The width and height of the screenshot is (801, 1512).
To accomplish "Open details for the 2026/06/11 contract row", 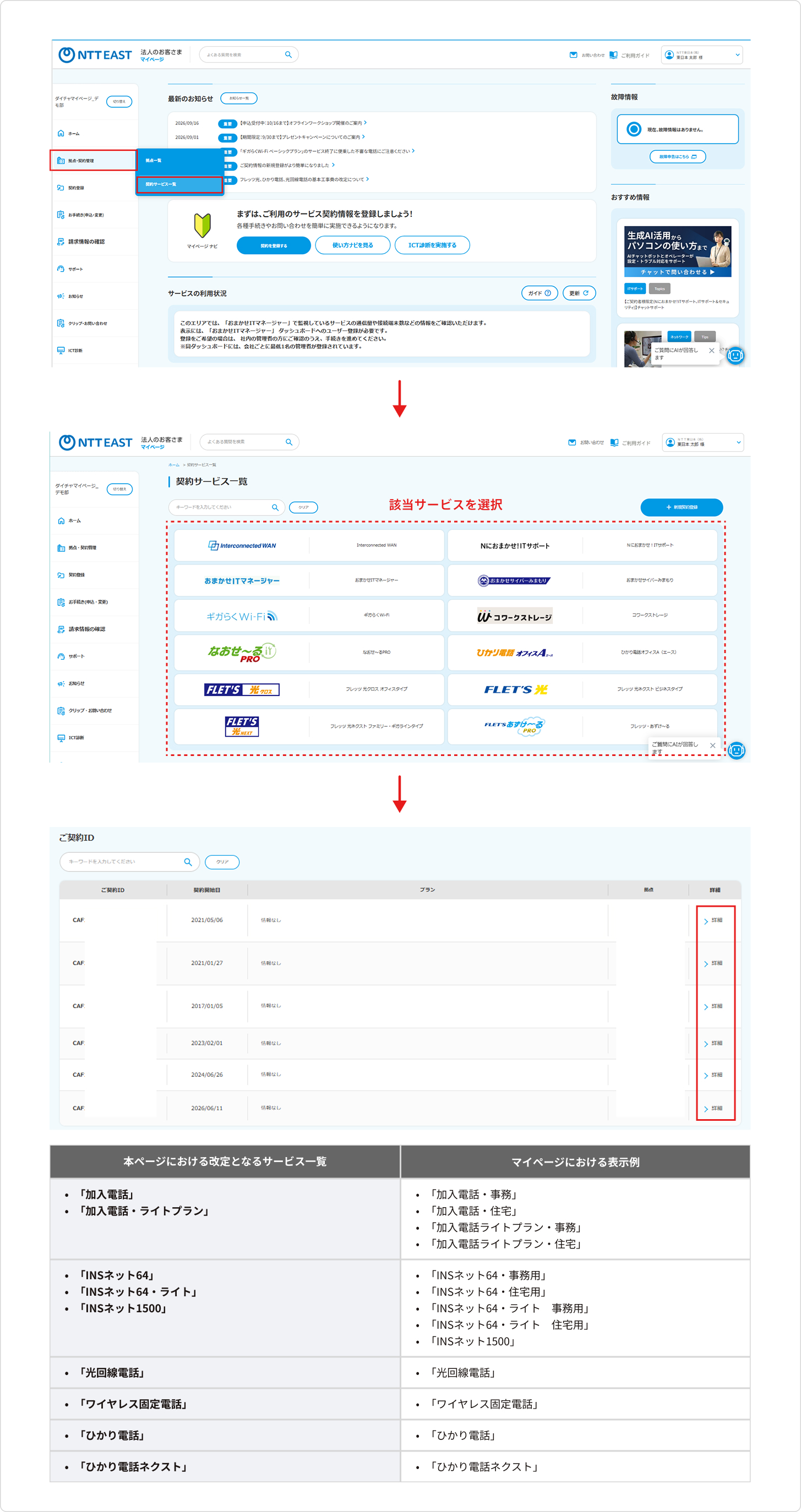I will pyautogui.click(x=713, y=1108).
